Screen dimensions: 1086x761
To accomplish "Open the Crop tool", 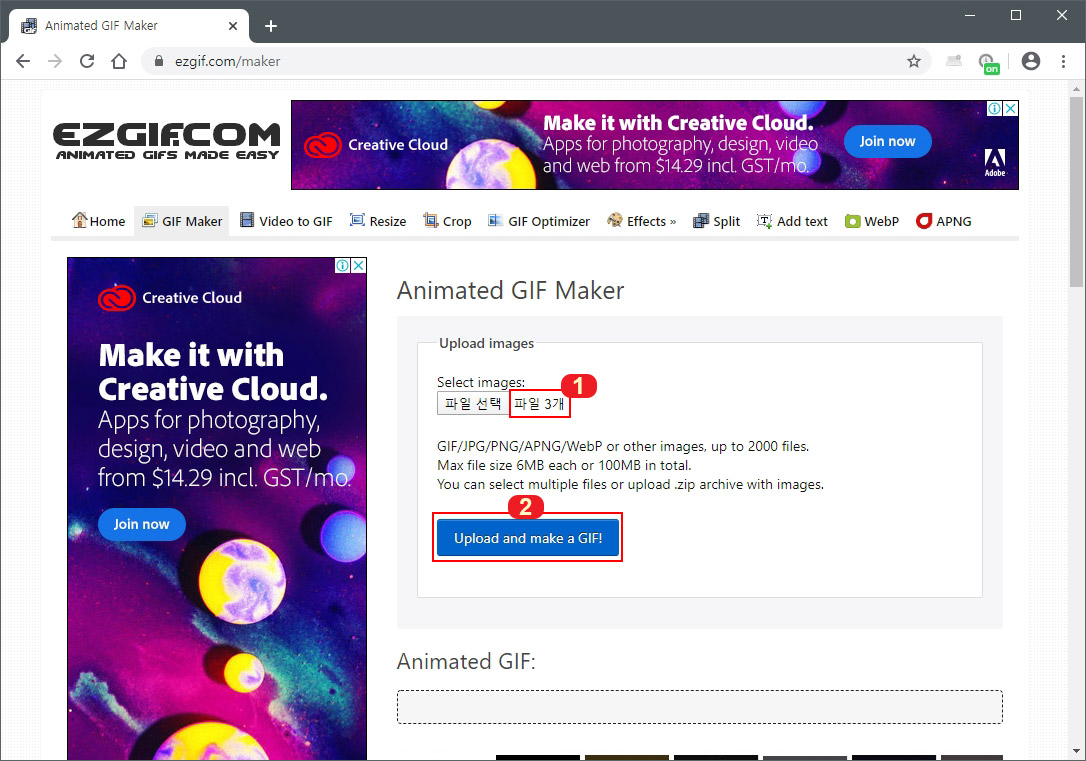I will pyautogui.click(x=447, y=221).
